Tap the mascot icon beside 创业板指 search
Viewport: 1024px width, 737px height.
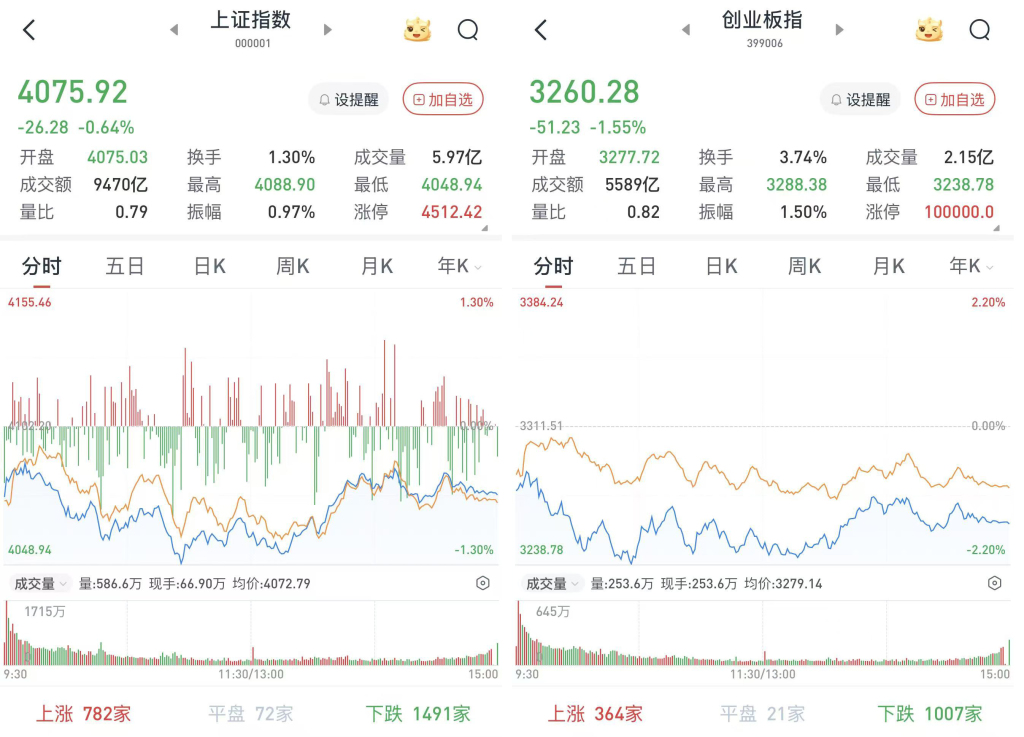pos(929,30)
